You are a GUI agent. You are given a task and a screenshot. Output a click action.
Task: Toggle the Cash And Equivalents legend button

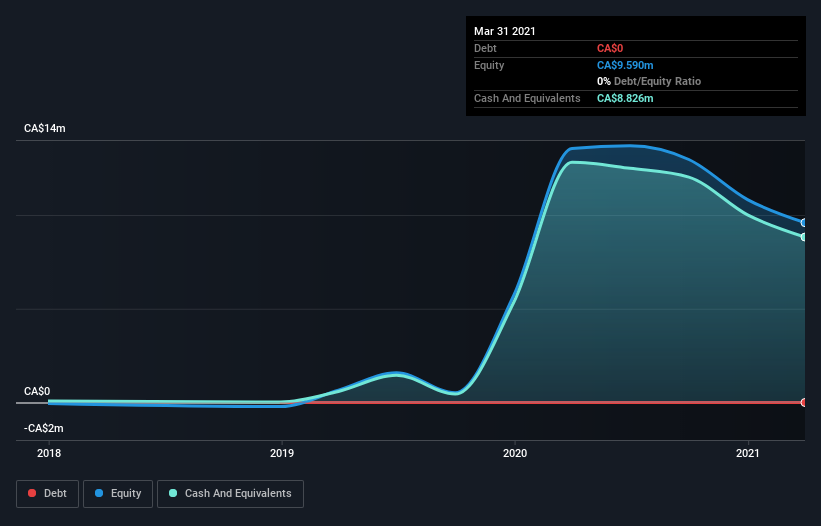tap(230, 494)
